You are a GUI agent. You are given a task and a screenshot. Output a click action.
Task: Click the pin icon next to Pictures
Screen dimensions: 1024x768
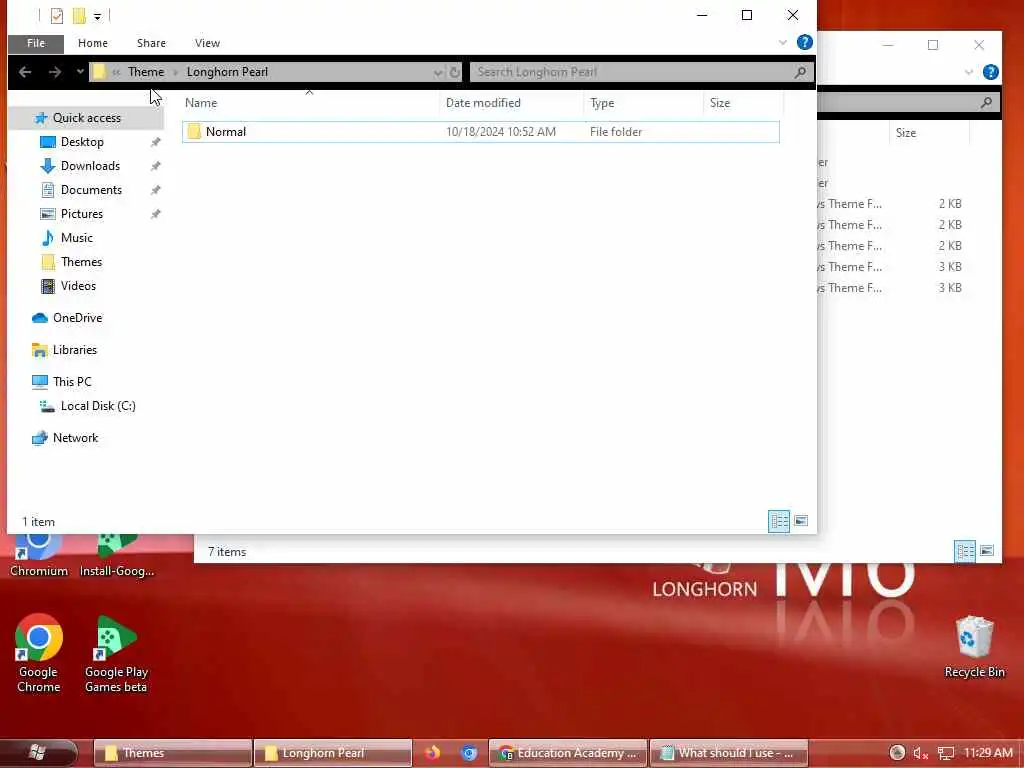point(155,214)
